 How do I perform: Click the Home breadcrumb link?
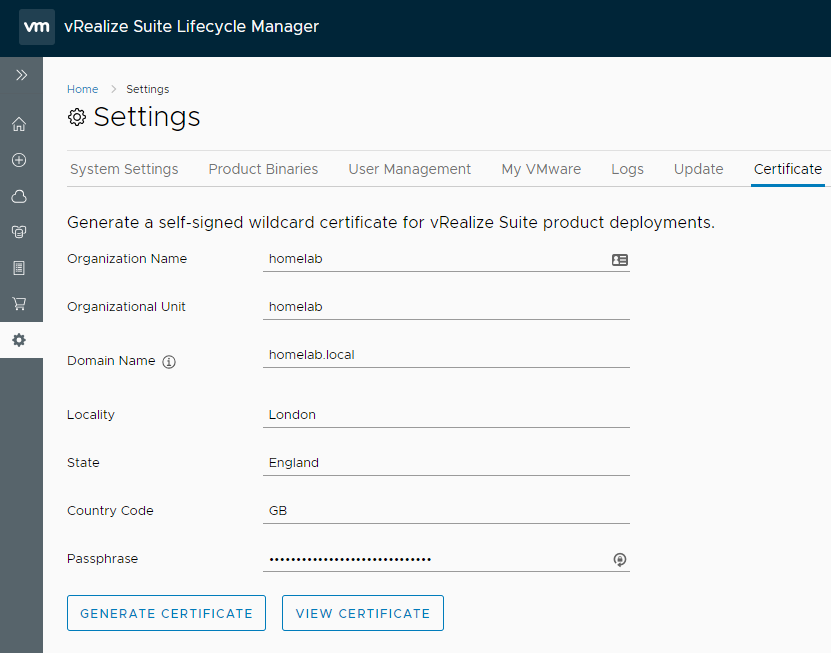tap(82, 89)
